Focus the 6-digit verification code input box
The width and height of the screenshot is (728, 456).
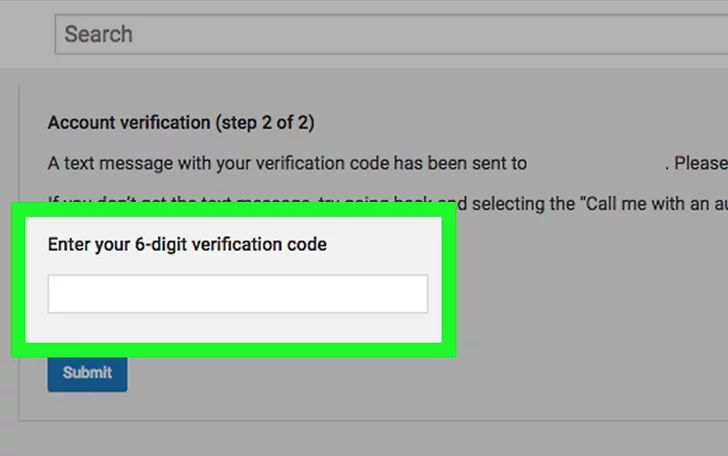click(238, 294)
